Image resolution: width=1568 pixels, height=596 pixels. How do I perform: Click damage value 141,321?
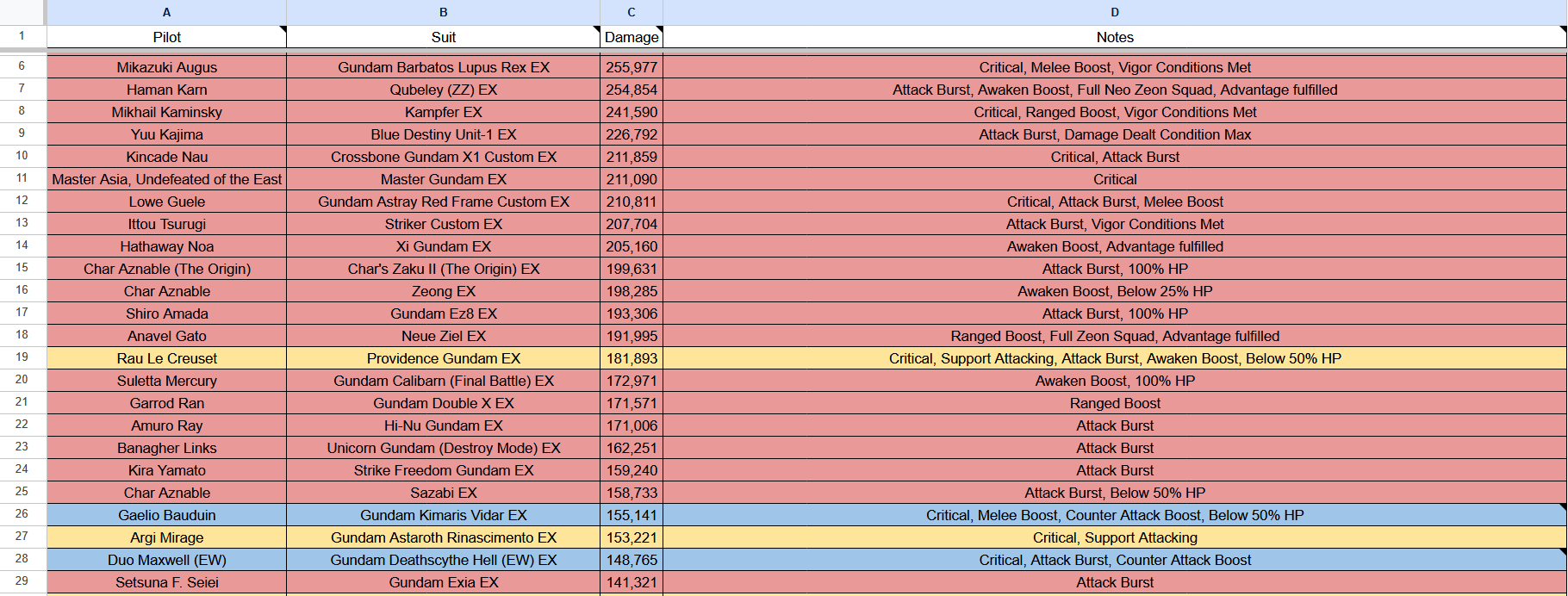point(632,582)
